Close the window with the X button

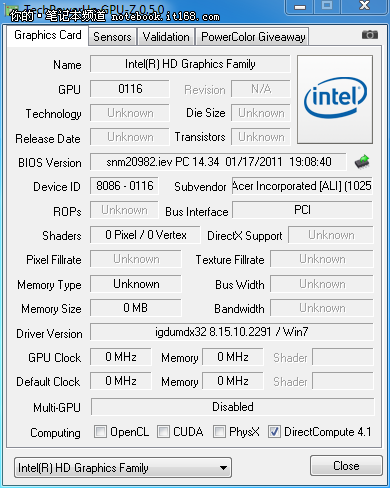pyautogui.click(x=364, y=7)
